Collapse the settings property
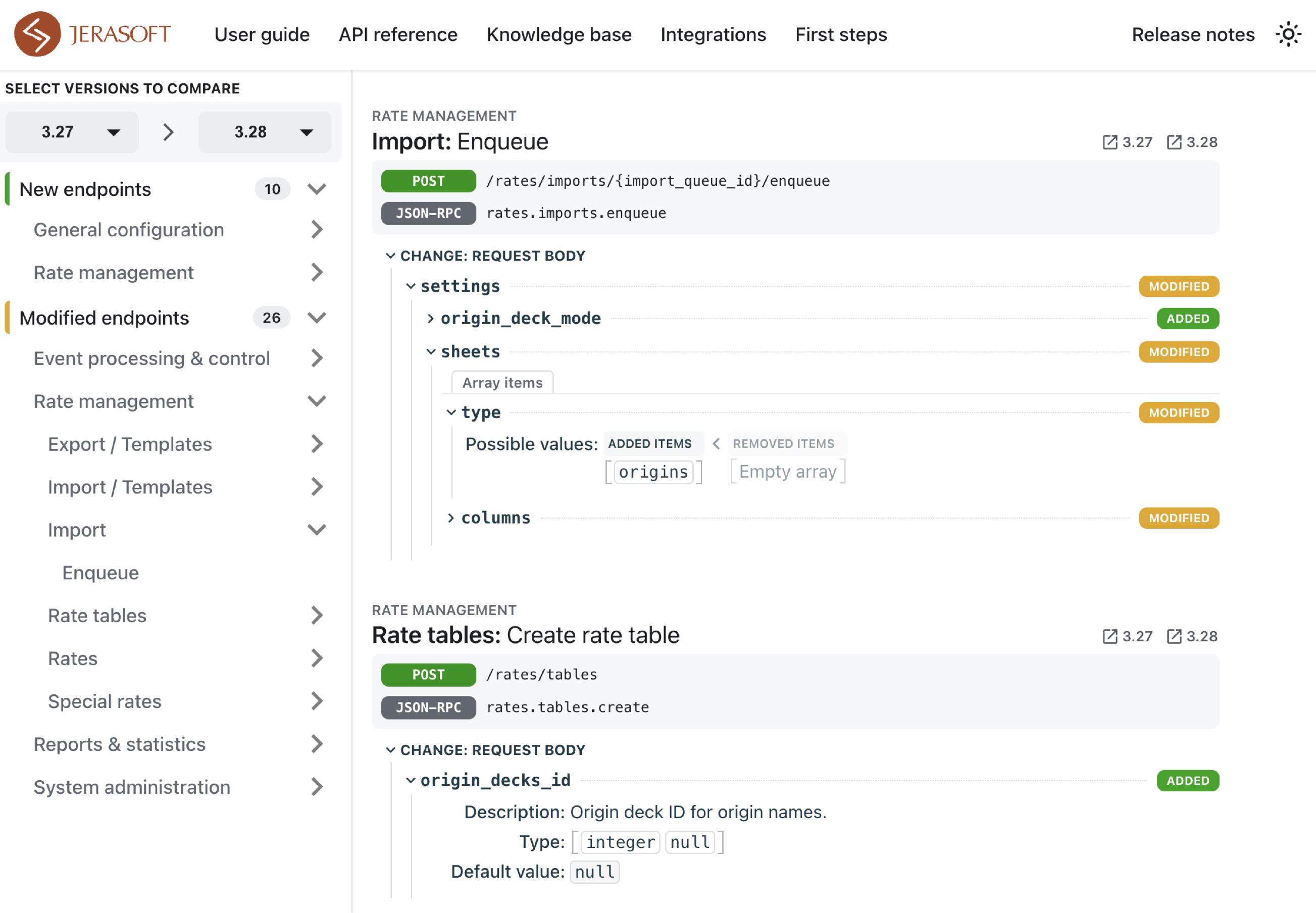 coord(411,286)
